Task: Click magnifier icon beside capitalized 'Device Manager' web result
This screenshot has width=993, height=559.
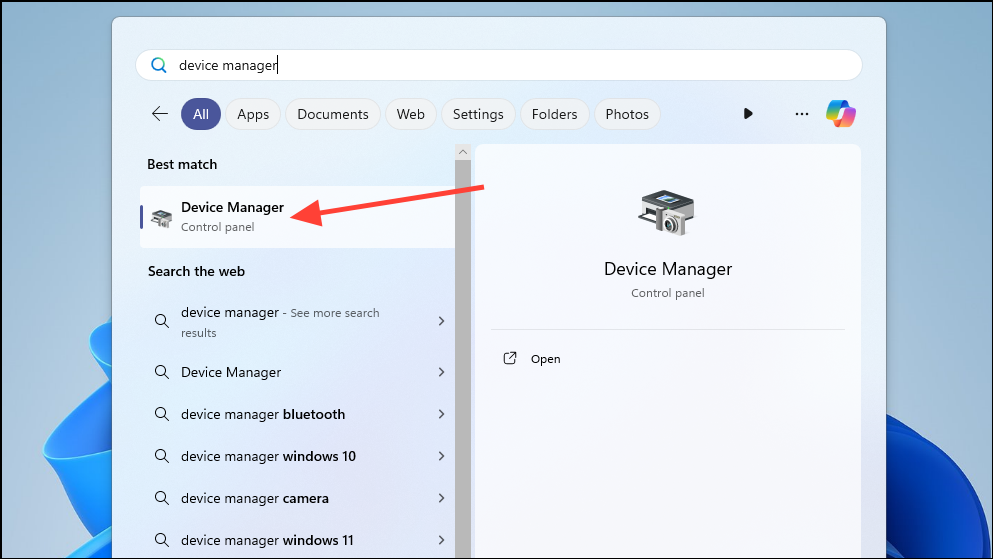Action: pyautogui.click(x=161, y=372)
